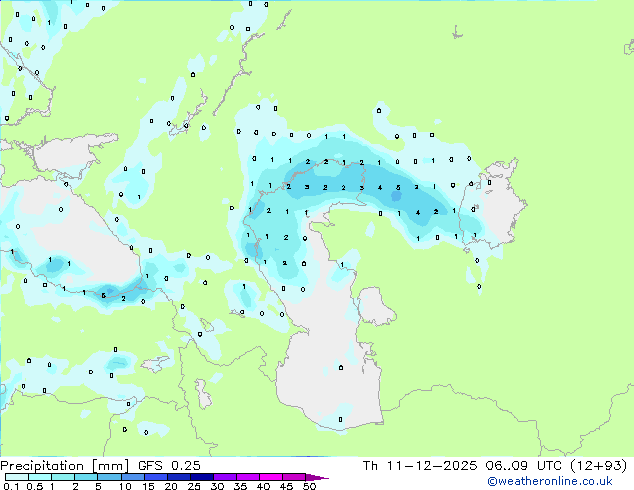Click the '15' legend scale label
This screenshot has width=634, height=490.
[148, 486]
